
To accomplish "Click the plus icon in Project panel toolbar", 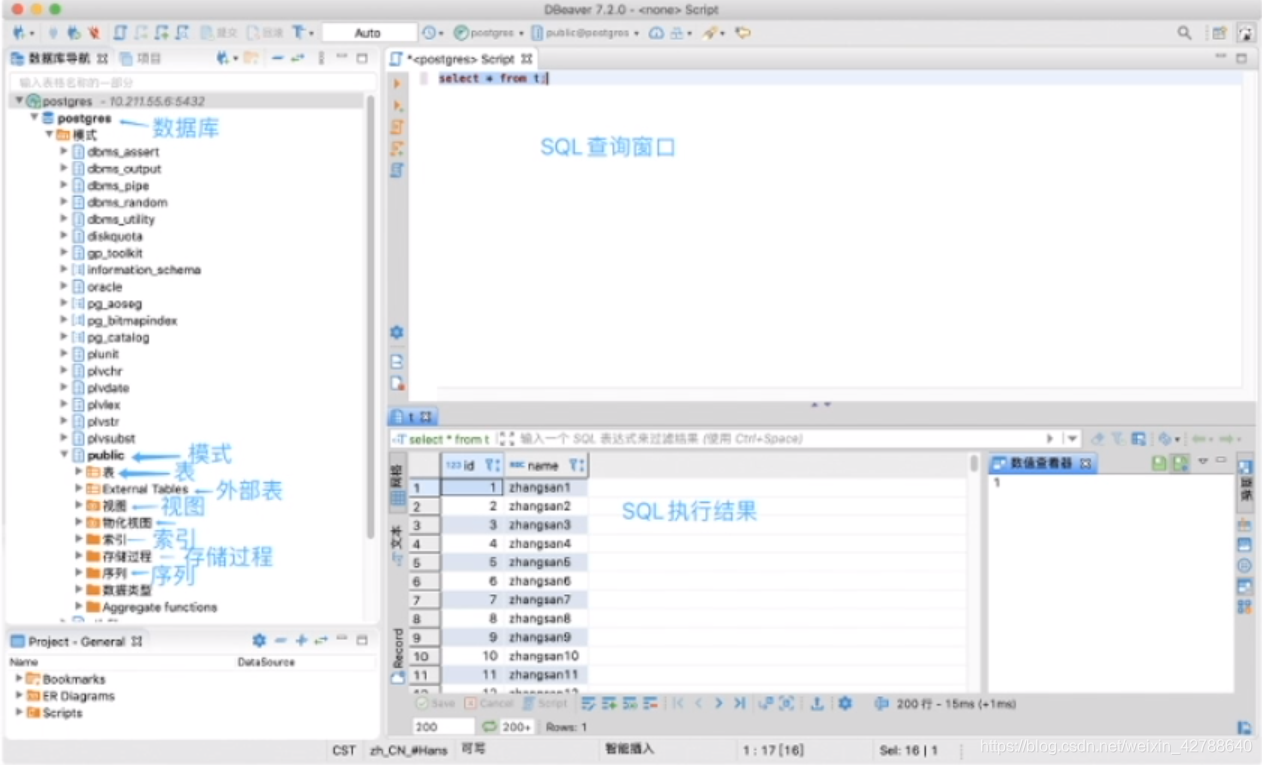I will pos(301,641).
